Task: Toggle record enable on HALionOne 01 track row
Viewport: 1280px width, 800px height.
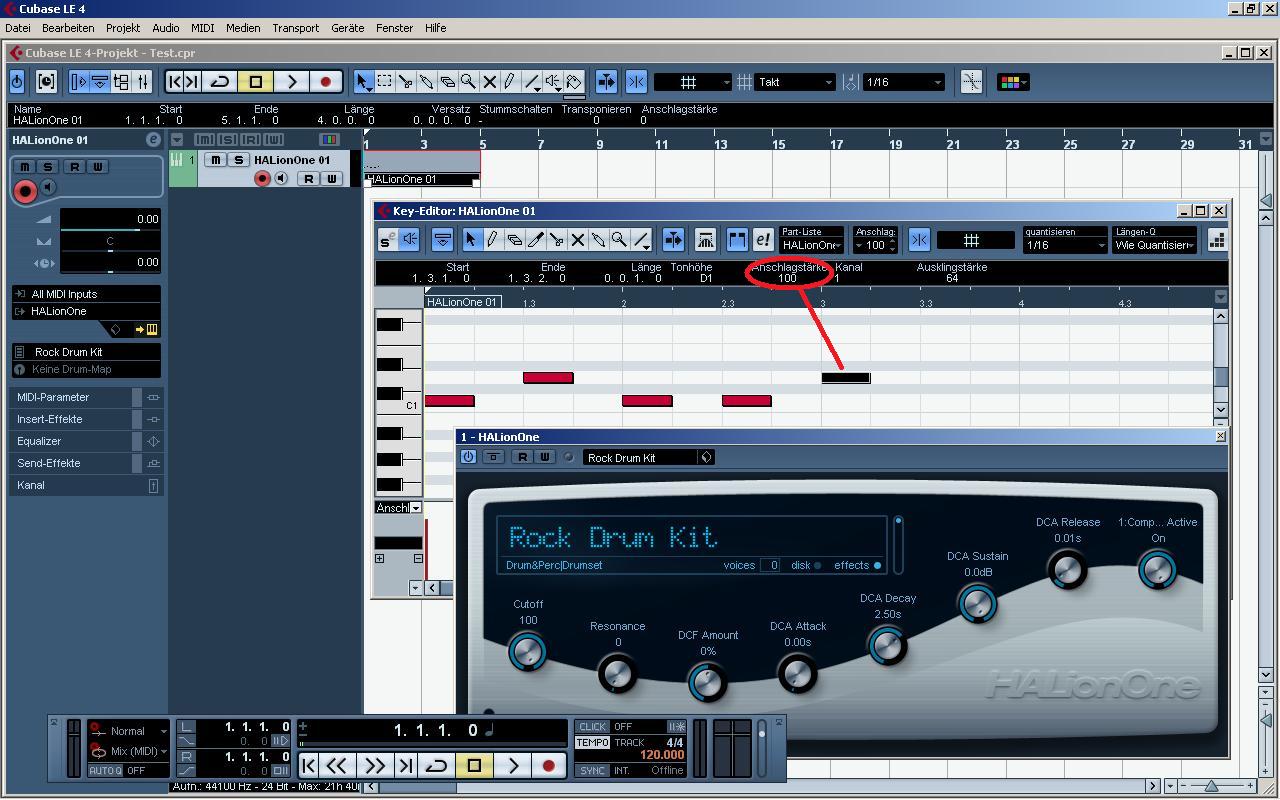Action: coord(262,179)
